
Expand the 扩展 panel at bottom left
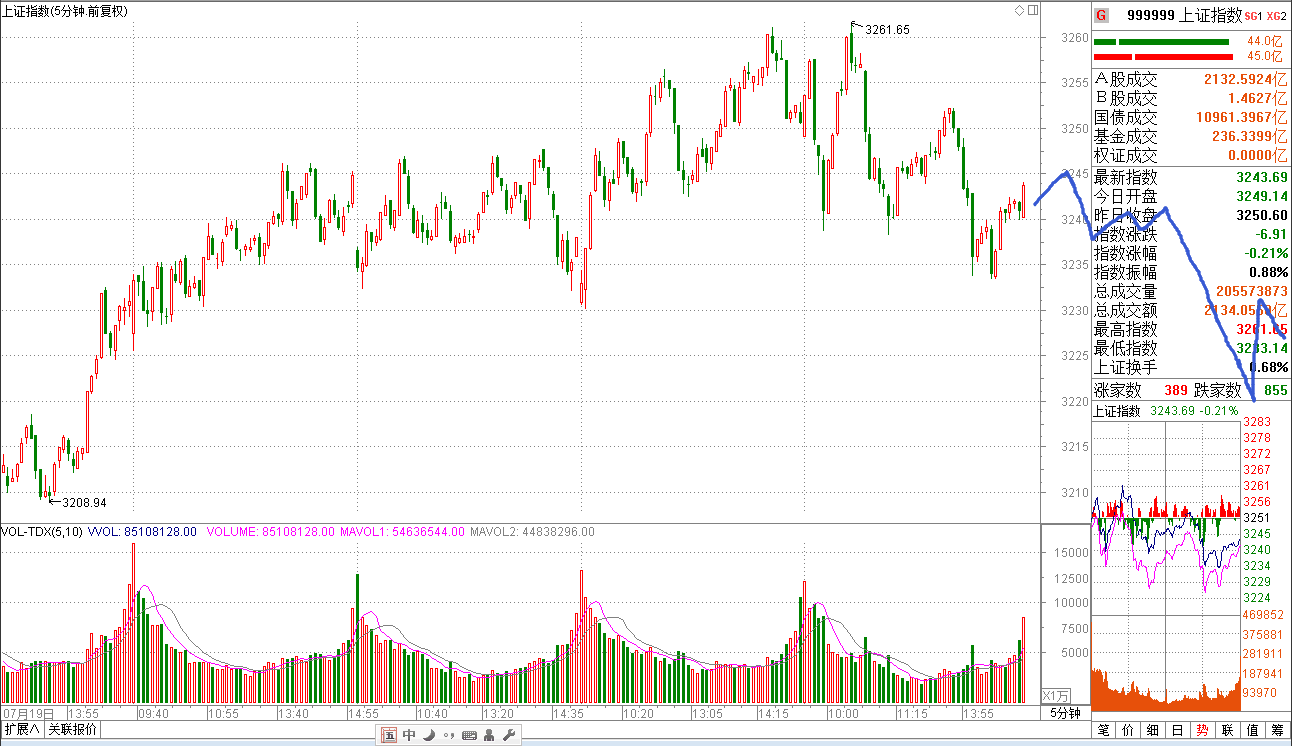pos(22,729)
